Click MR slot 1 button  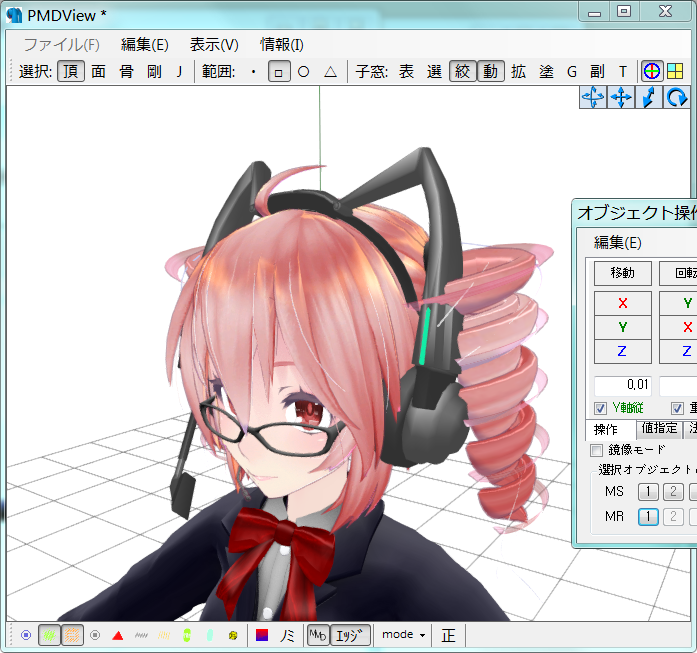coord(648,517)
